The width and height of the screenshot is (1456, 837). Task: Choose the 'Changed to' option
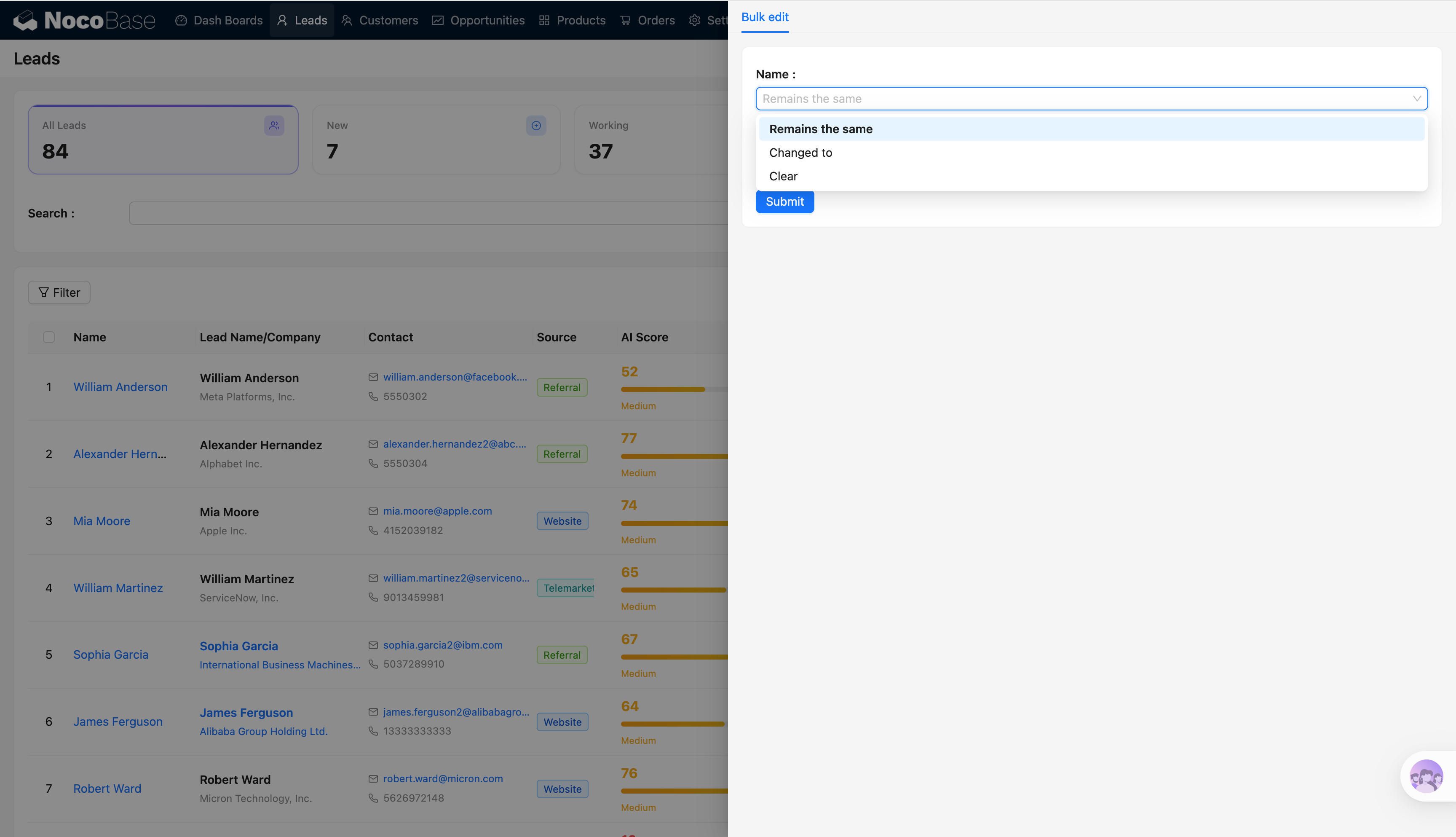(x=800, y=153)
